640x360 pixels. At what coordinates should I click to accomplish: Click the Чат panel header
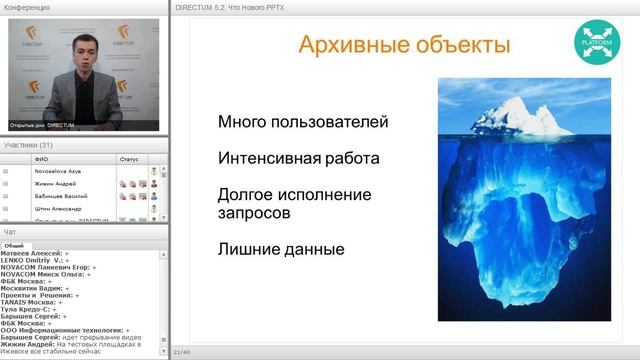click(84, 232)
